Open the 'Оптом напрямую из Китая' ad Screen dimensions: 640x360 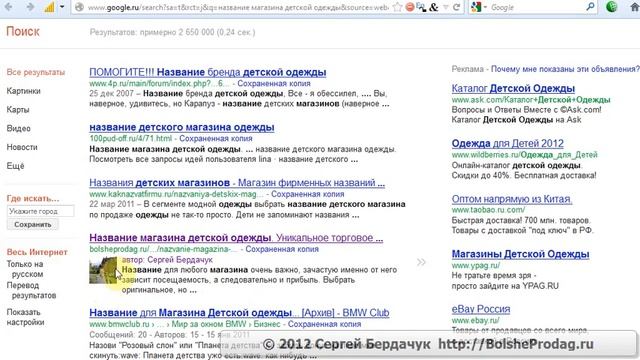[x=512, y=199]
